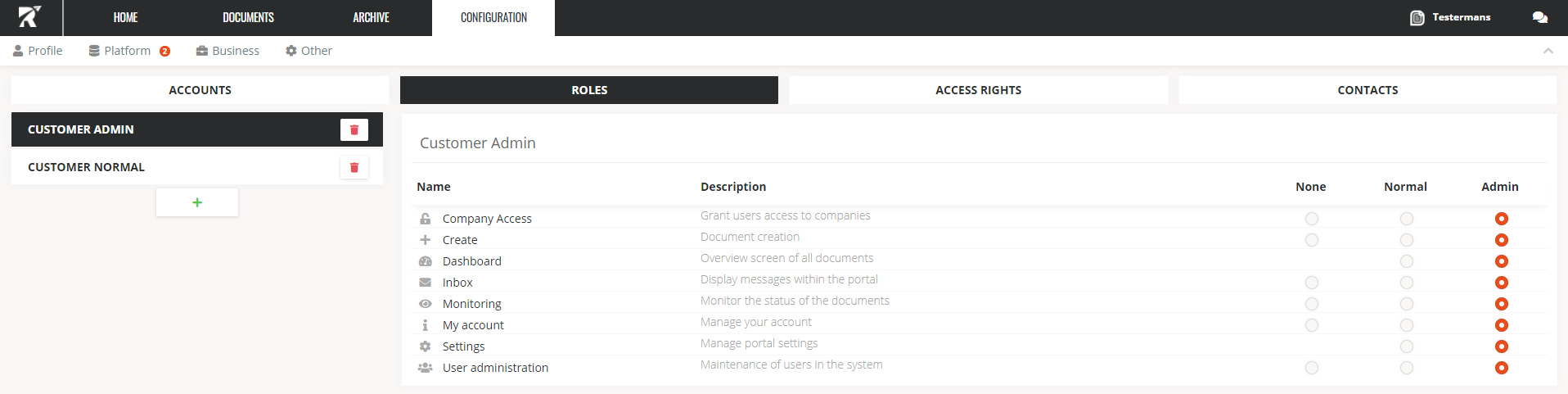Delete the Customer Normal role
This screenshot has width=1568, height=394.
tap(354, 168)
